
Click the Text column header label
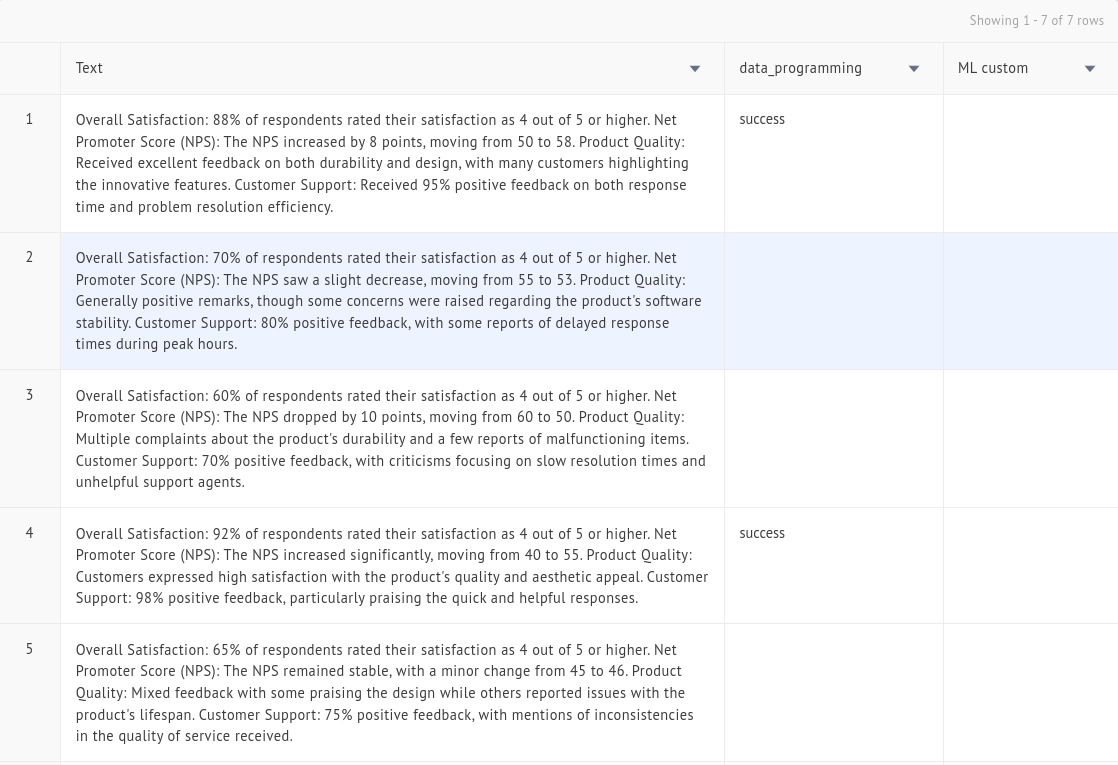89,68
